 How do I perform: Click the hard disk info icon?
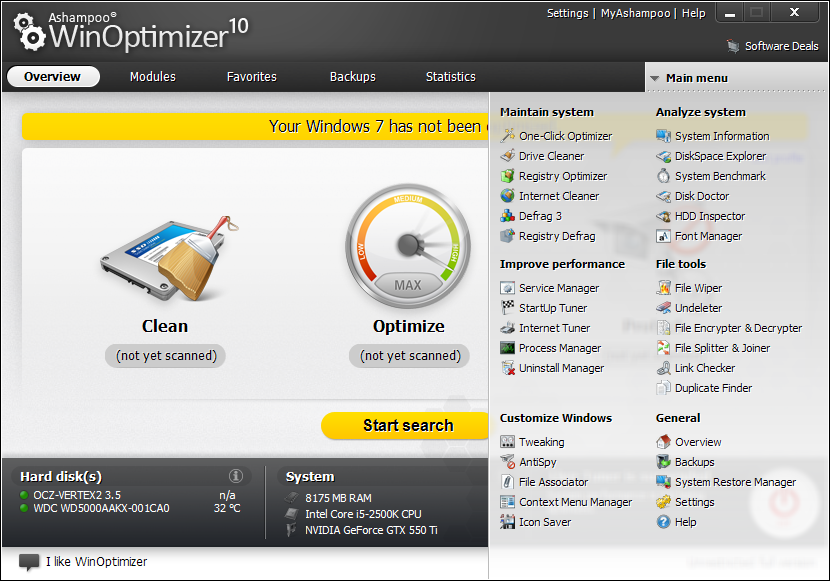point(236,476)
